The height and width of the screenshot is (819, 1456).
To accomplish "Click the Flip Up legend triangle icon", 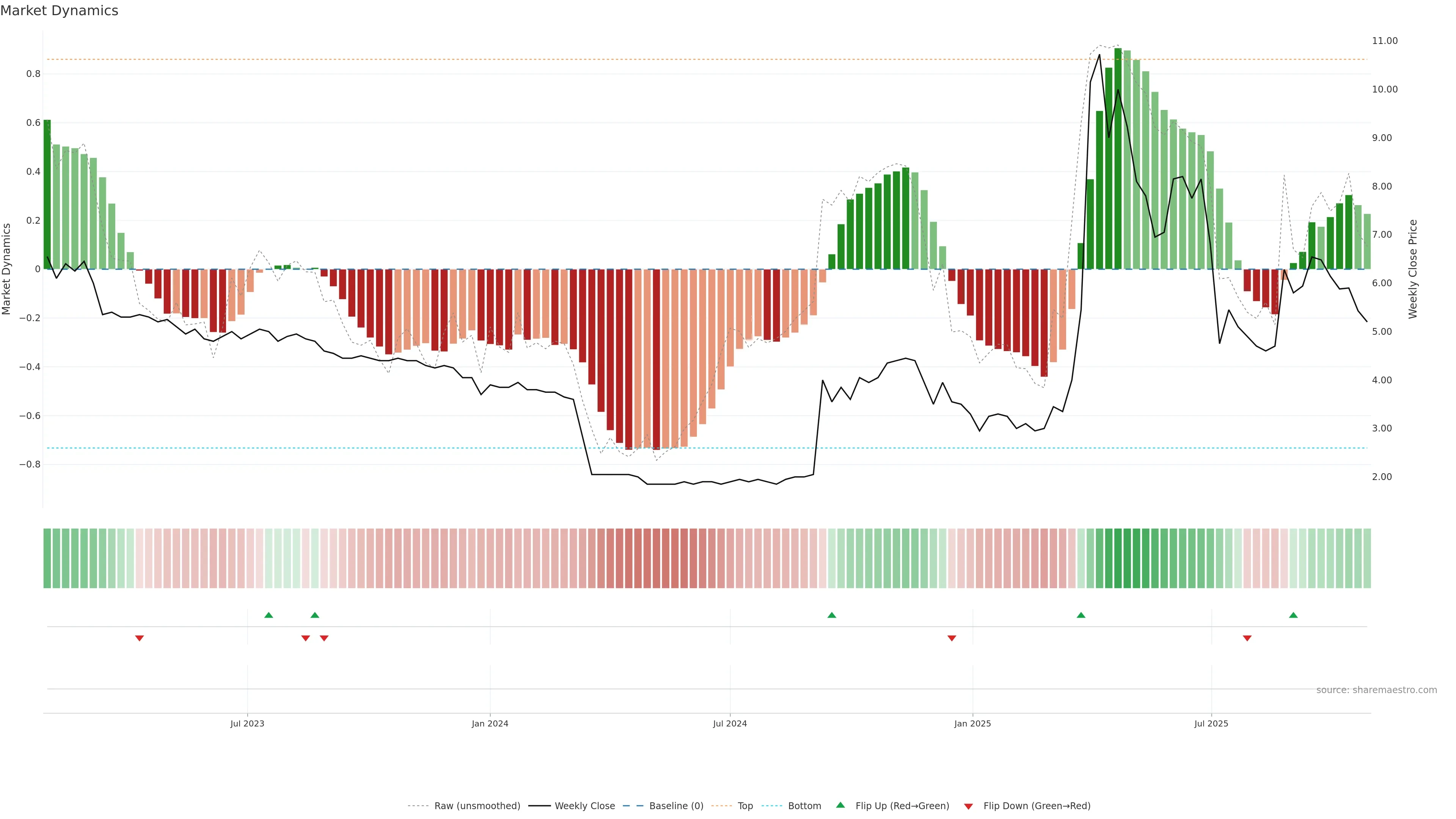I will [841, 805].
